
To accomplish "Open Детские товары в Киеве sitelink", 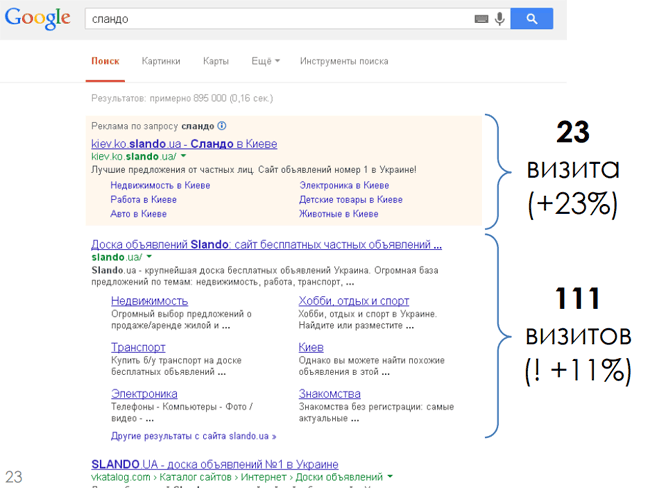I will tap(350, 199).
